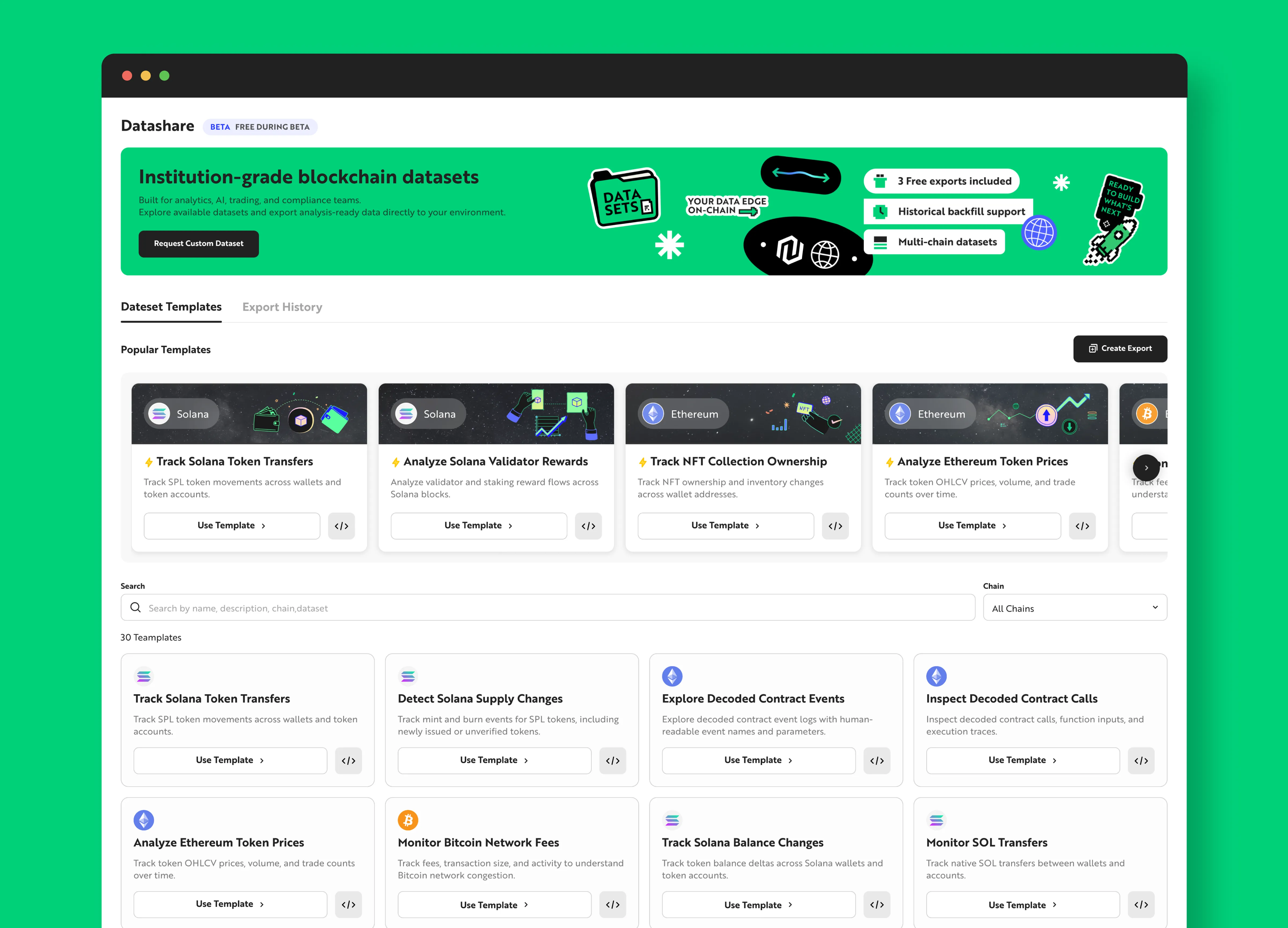Click the magnifier icon in the search box
The image size is (1288, 928).
click(x=136, y=607)
